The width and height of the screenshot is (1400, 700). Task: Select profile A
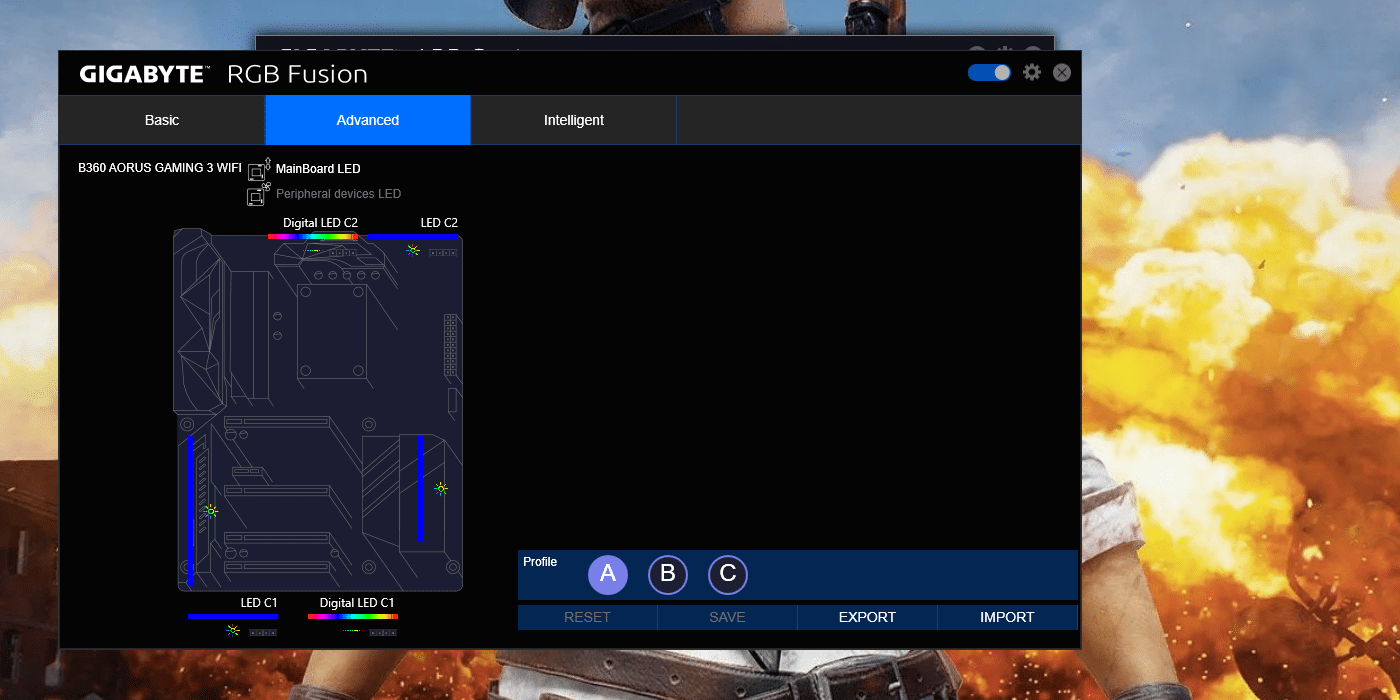608,575
